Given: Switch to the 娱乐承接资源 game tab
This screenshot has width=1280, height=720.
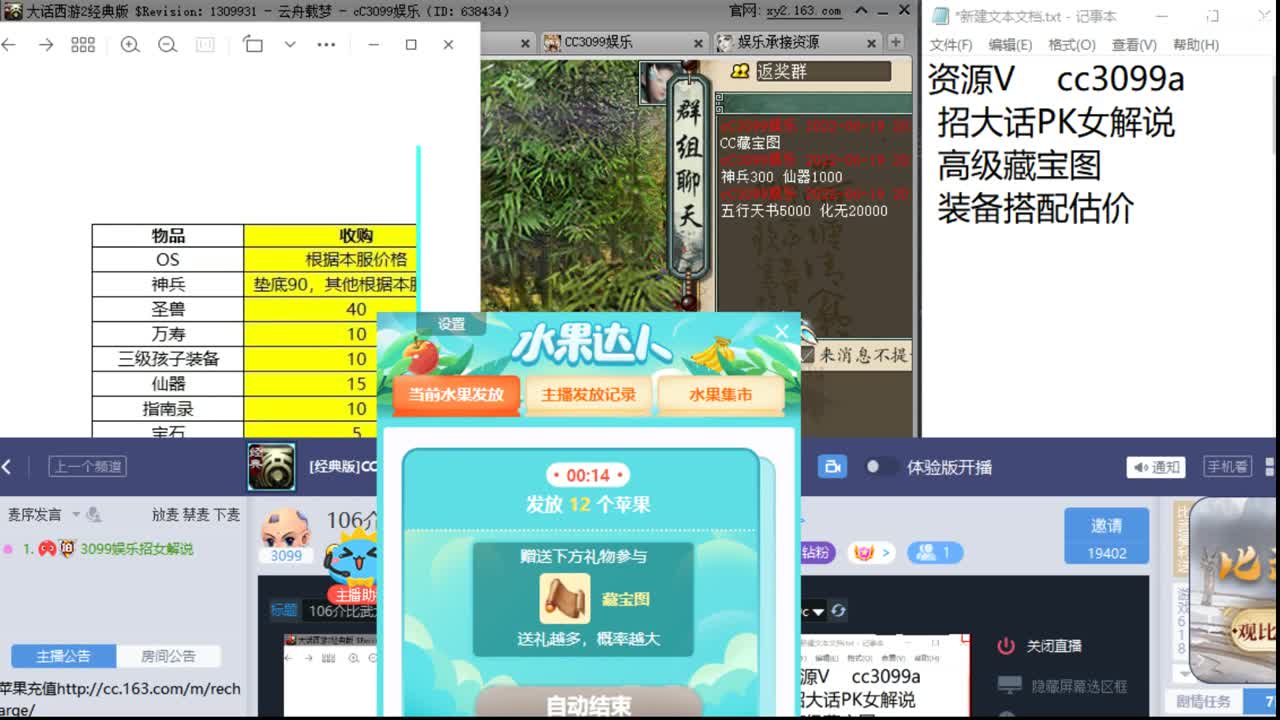Looking at the screenshot, I should click(x=778, y=42).
